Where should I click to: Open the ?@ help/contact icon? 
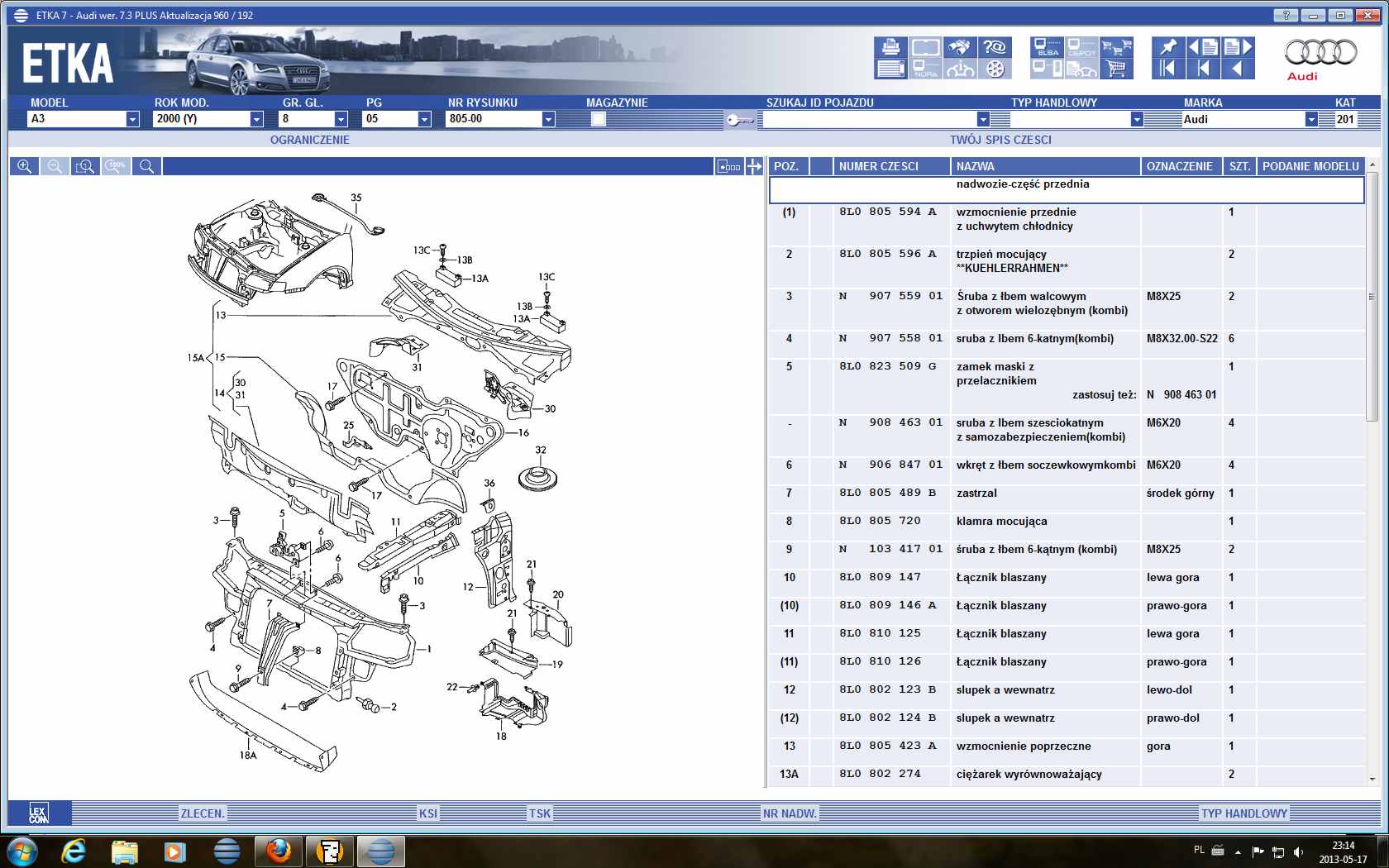pyautogui.click(x=995, y=47)
